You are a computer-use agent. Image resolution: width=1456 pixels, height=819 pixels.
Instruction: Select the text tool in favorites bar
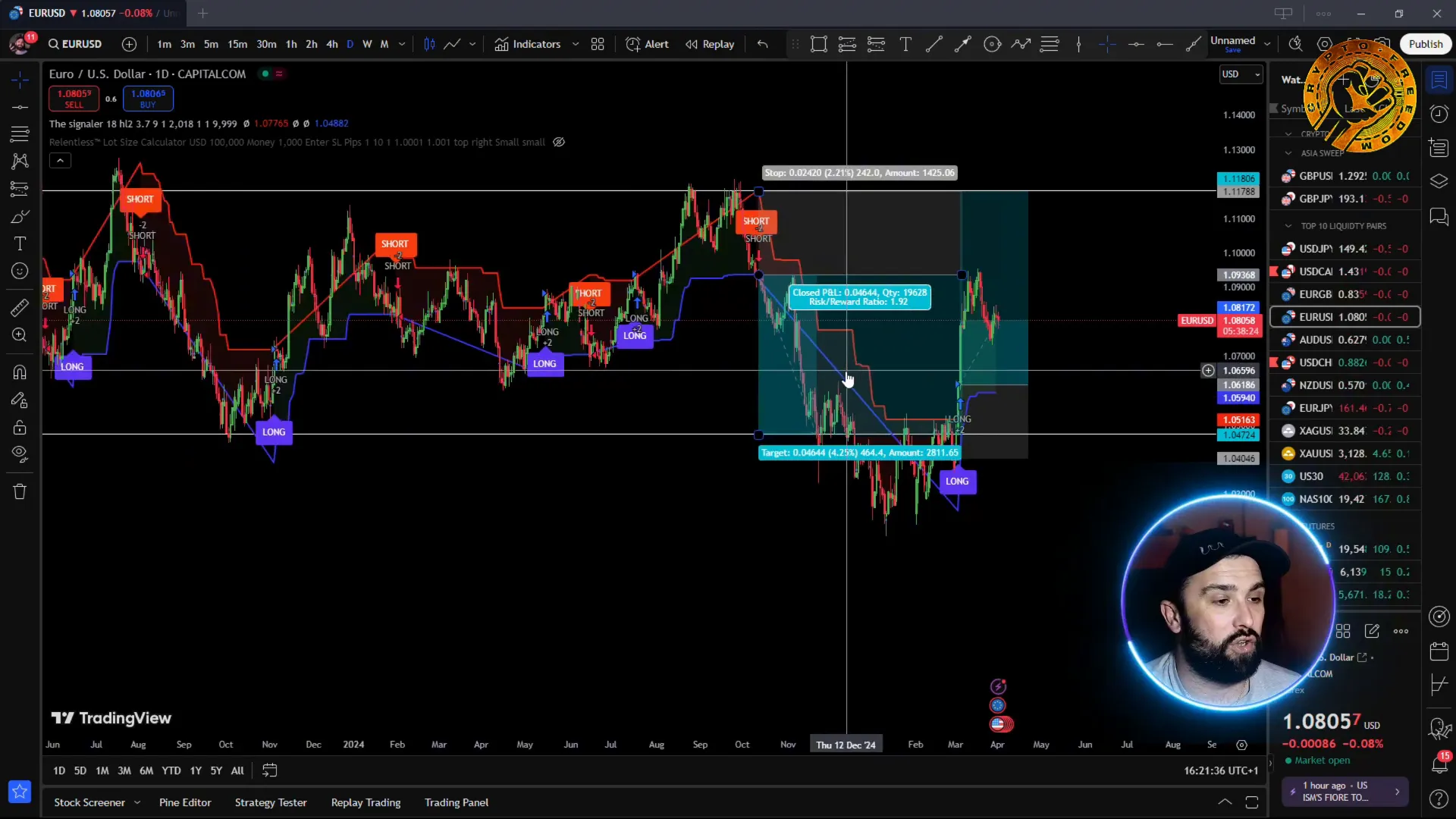click(905, 44)
